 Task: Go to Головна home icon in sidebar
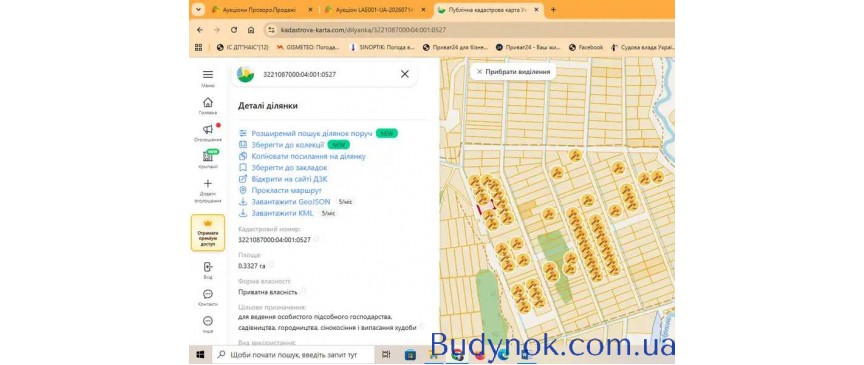[x=208, y=103]
